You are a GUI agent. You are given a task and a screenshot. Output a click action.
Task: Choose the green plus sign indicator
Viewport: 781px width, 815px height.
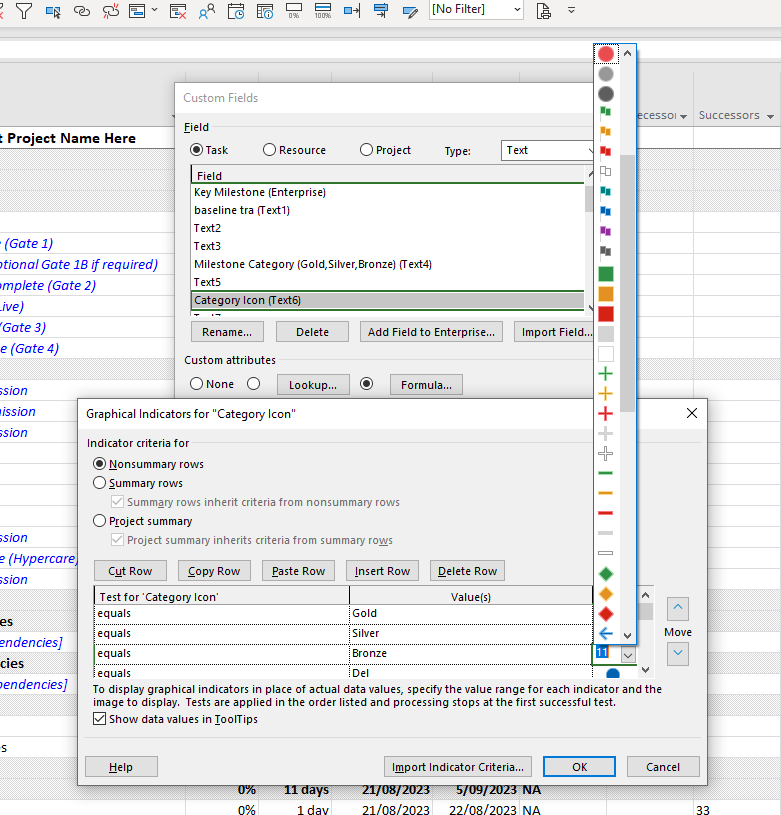[x=605, y=374]
